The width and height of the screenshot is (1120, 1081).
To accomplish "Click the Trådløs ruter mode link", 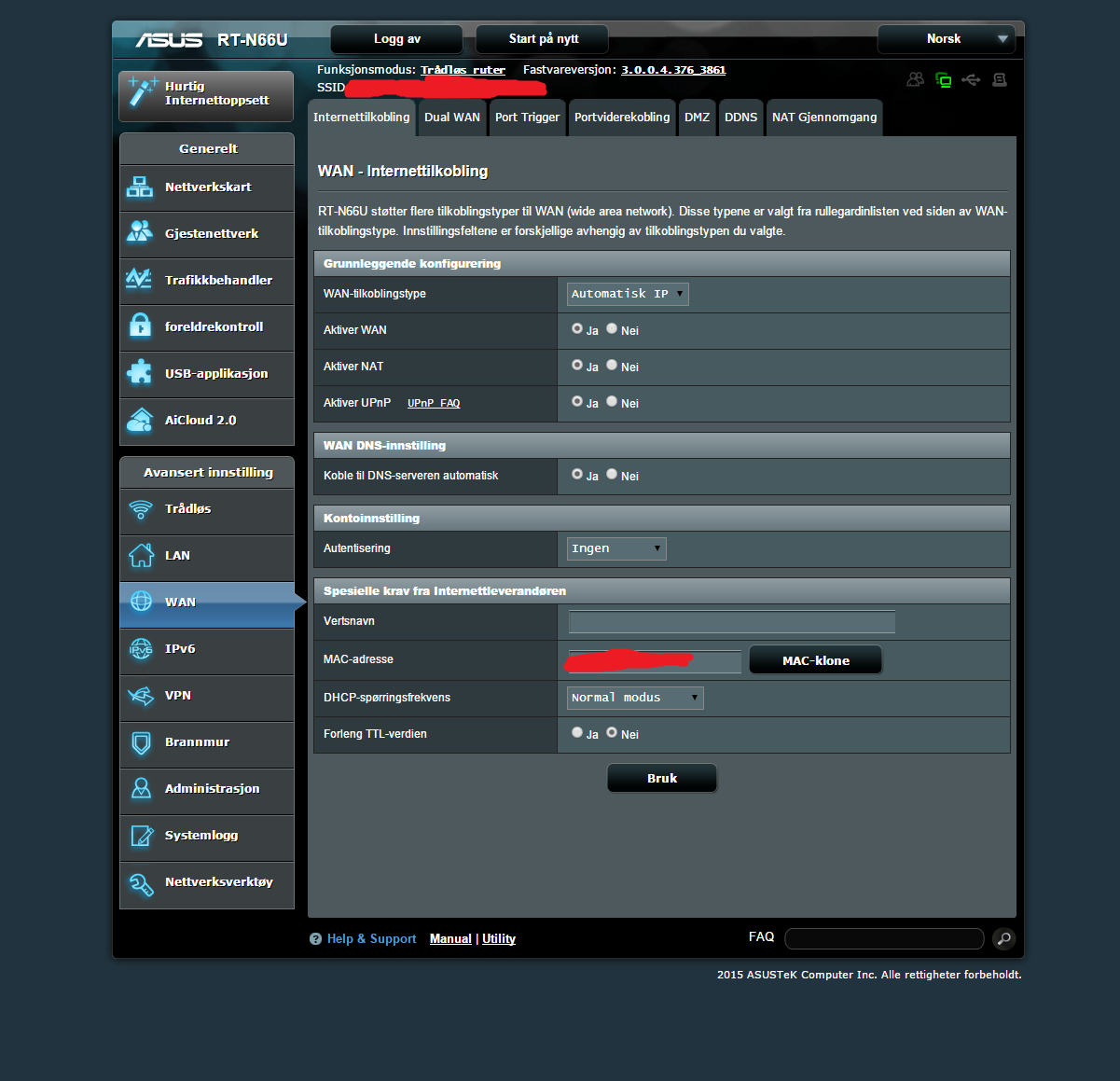I will point(463,70).
